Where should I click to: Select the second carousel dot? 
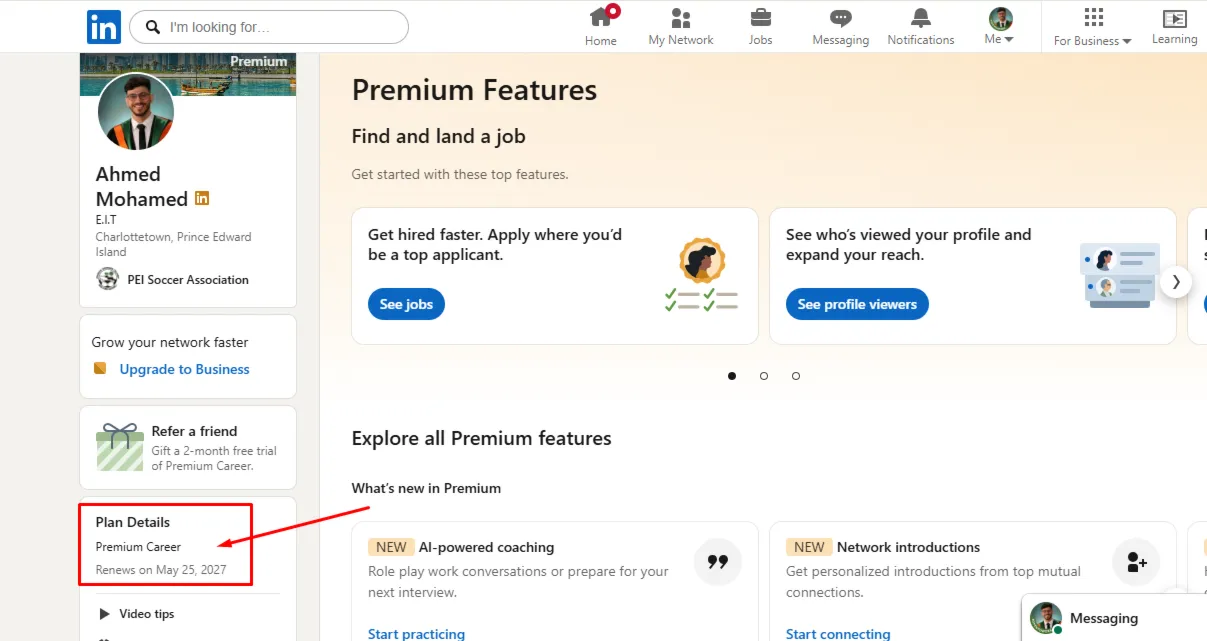click(764, 376)
